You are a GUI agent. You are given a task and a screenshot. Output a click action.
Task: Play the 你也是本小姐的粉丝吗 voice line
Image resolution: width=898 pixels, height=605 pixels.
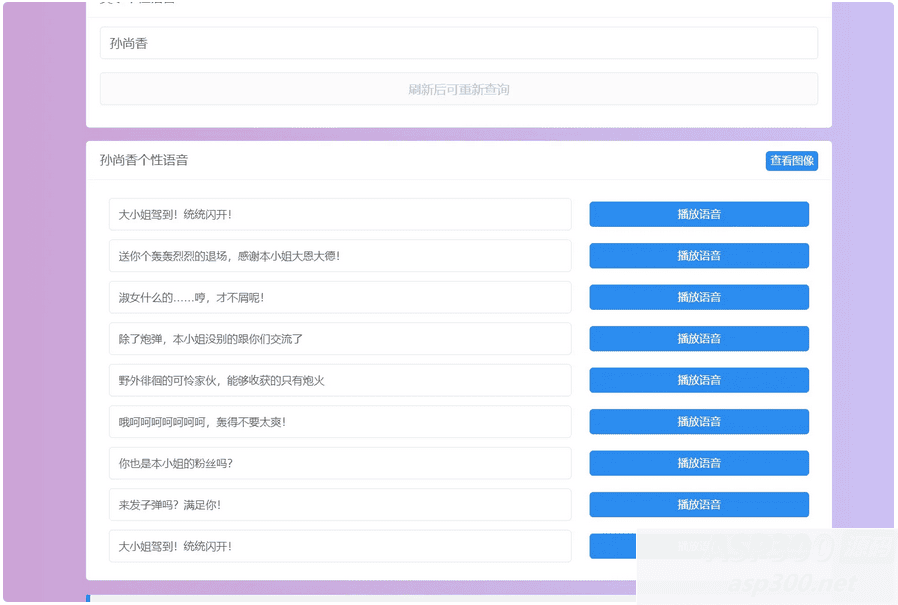pyautogui.click(x=698, y=463)
